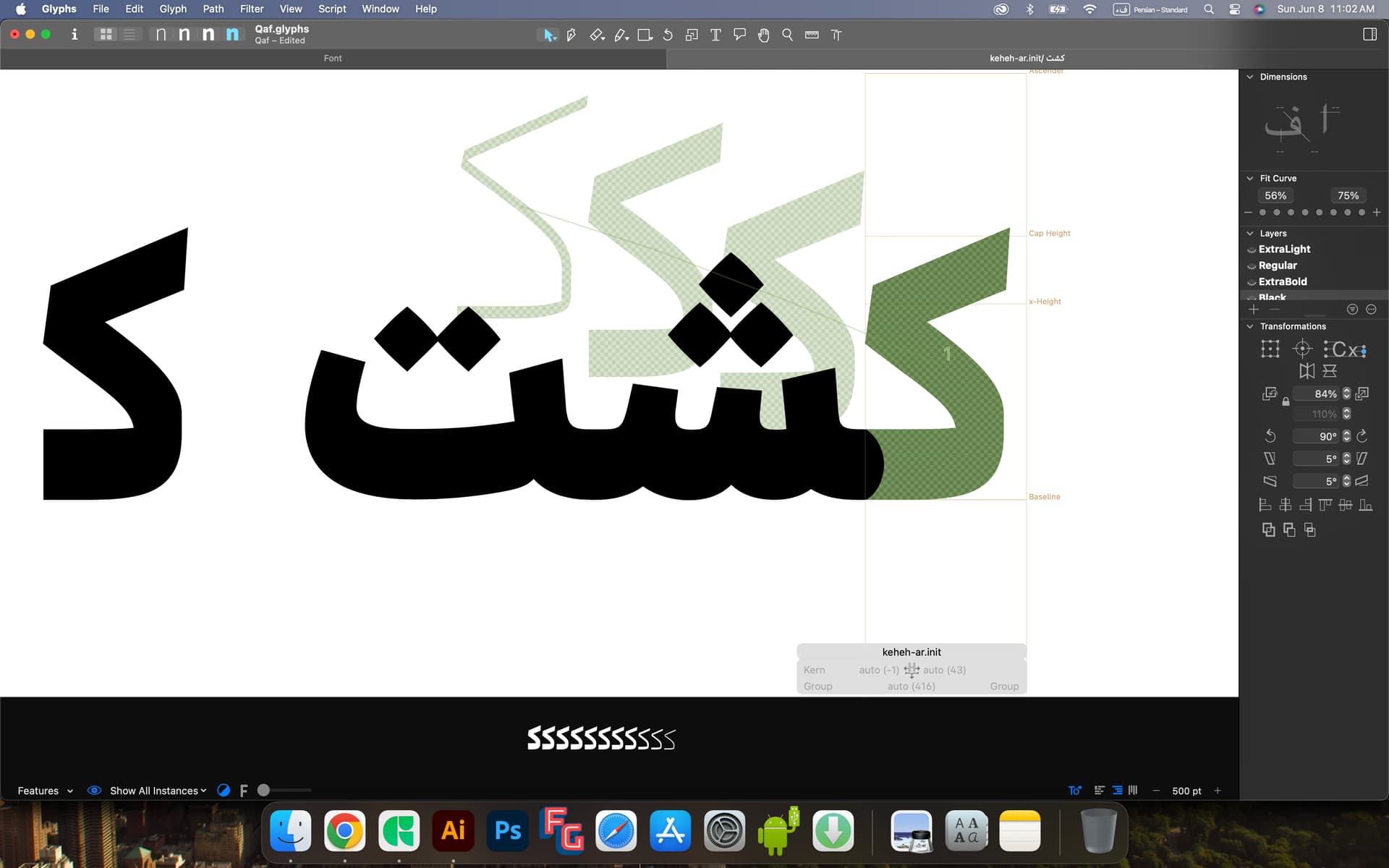Toggle the scale proportion lock

pyautogui.click(x=1286, y=401)
